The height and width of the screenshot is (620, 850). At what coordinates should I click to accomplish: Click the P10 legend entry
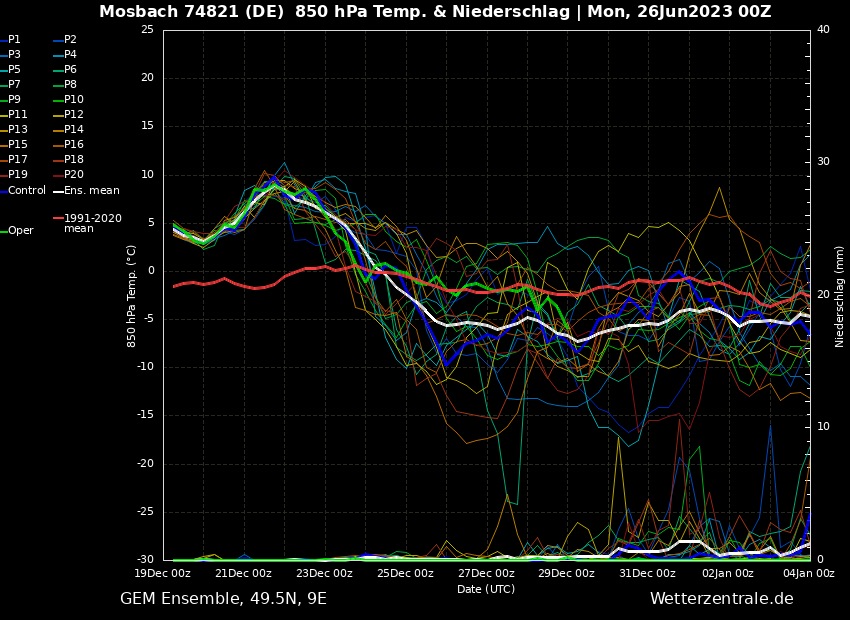point(73,100)
